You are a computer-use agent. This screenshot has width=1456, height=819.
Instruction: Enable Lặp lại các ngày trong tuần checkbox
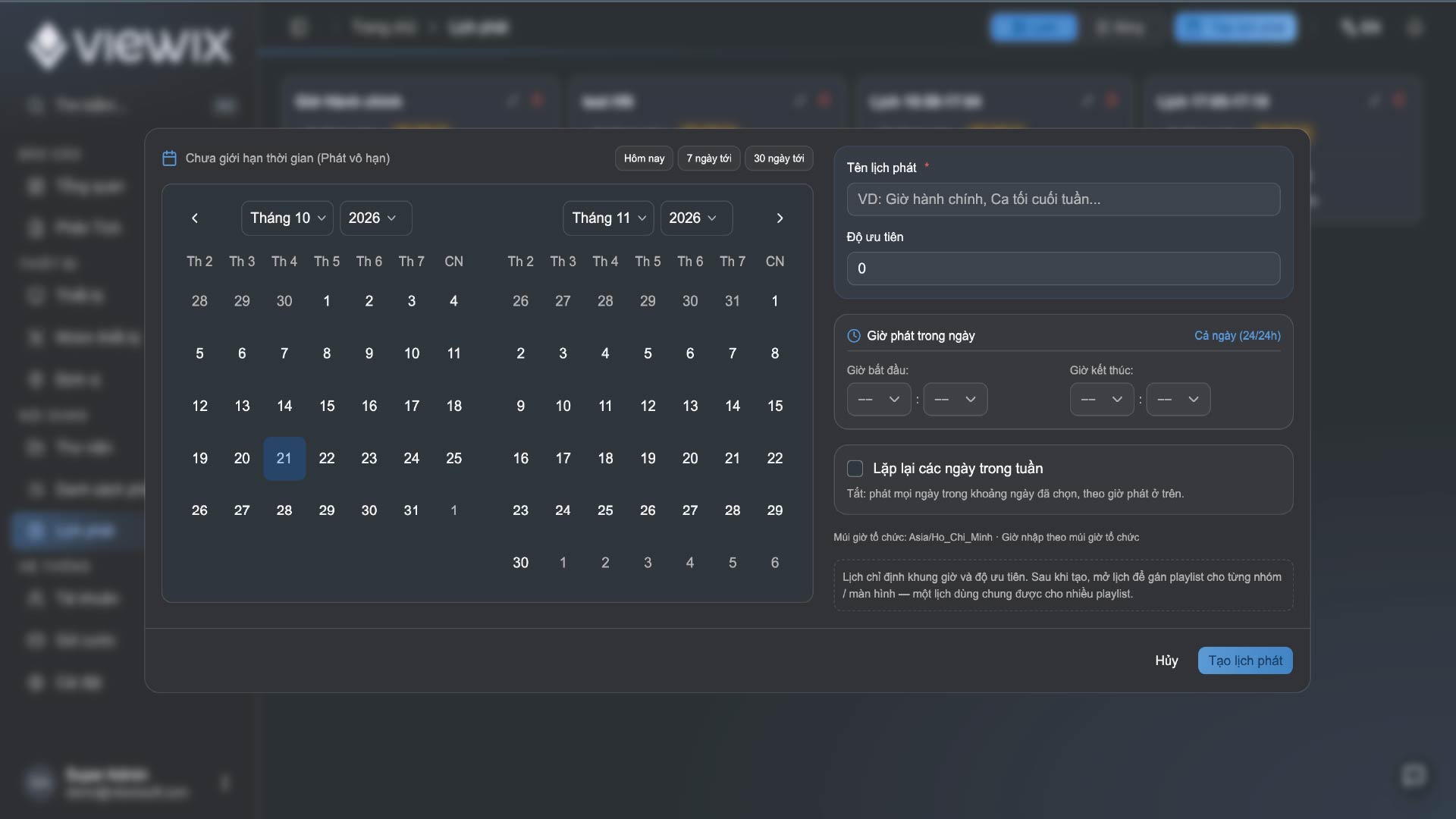[x=855, y=469]
